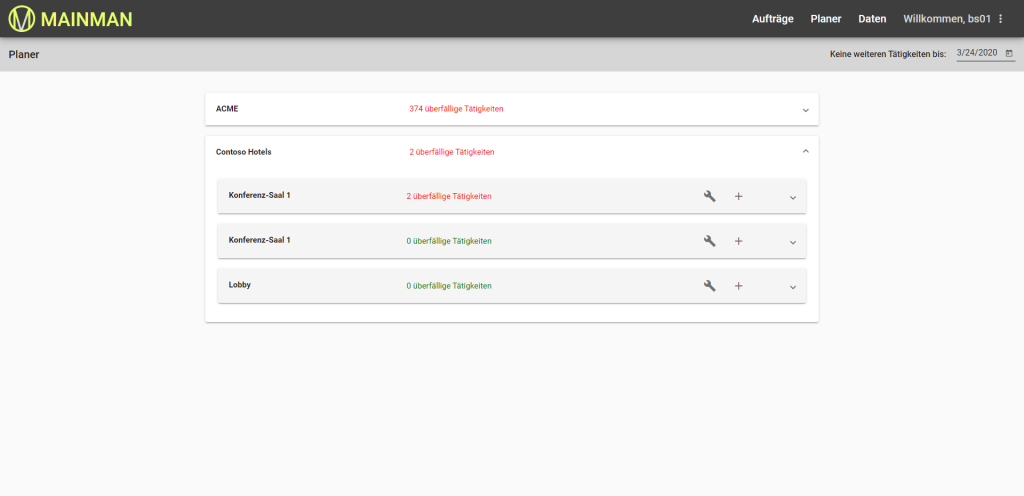Expand Konferenz-Saal 1 row showing 2 überfällige Tätigkeiten

(x=793, y=197)
